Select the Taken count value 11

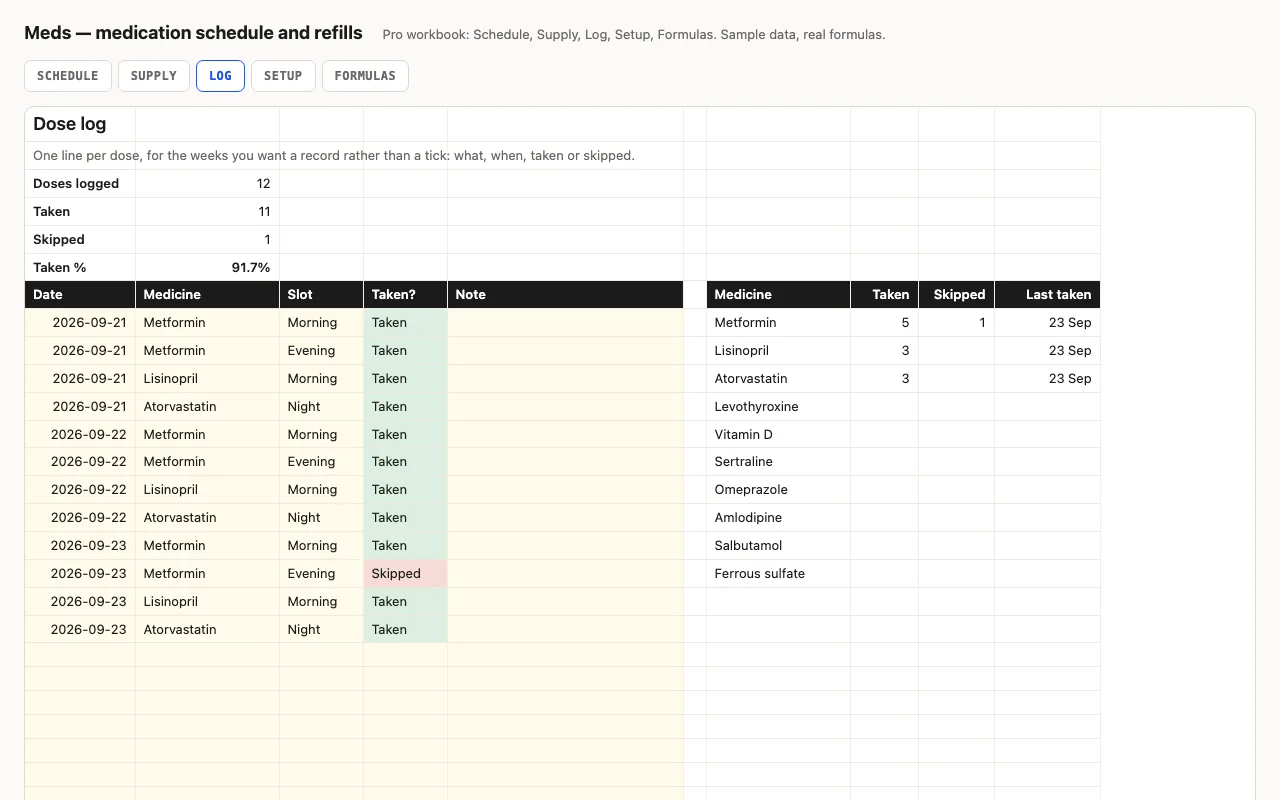click(x=207, y=212)
